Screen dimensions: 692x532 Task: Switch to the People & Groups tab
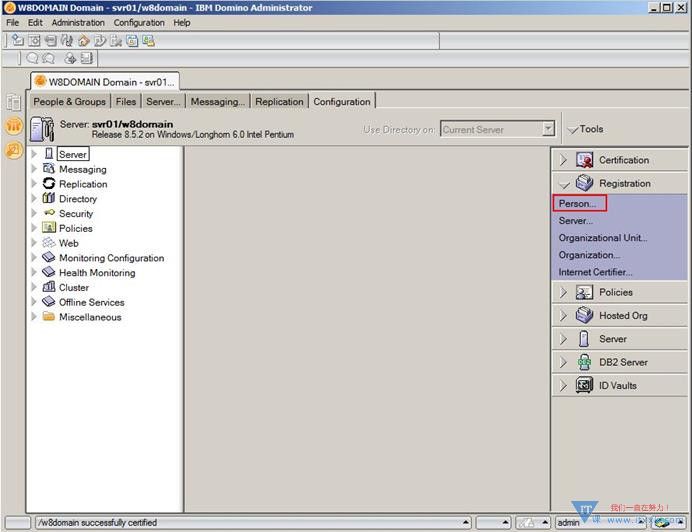click(x=69, y=102)
